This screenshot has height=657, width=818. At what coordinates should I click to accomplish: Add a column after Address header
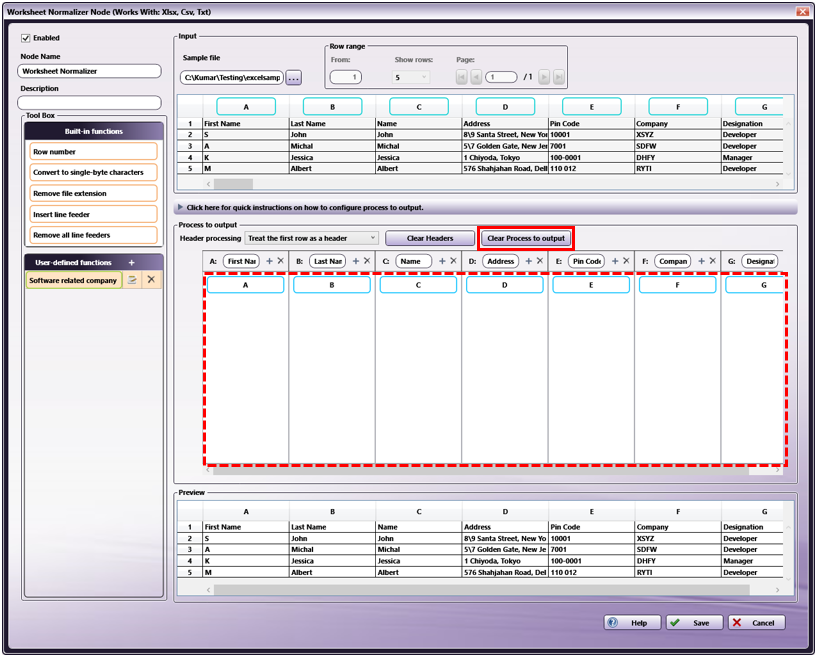528,261
